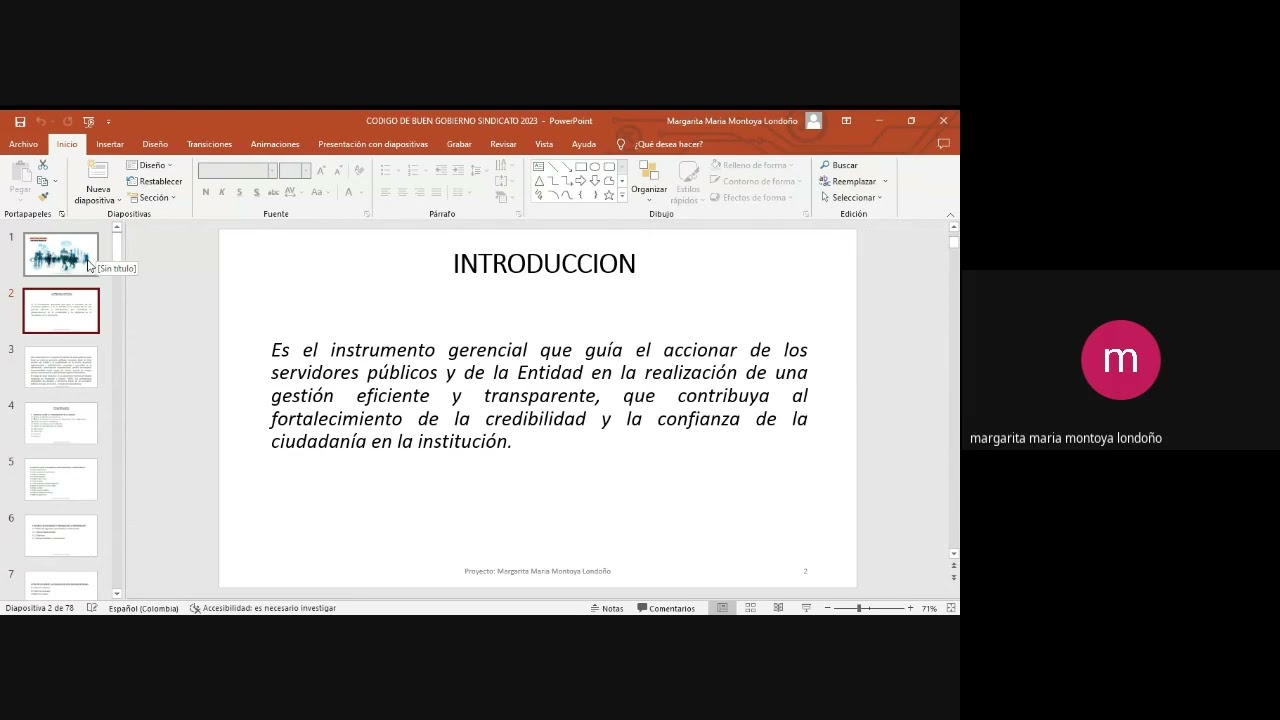Switch to Slide Sorter view in status bar
Image resolution: width=1280 pixels, height=720 pixels.
[750, 608]
